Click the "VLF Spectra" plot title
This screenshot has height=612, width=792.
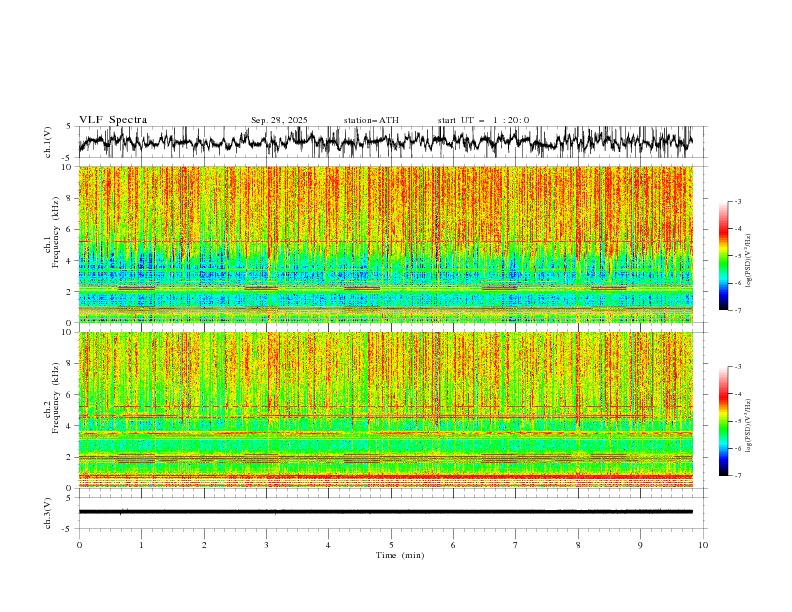[x=113, y=120]
